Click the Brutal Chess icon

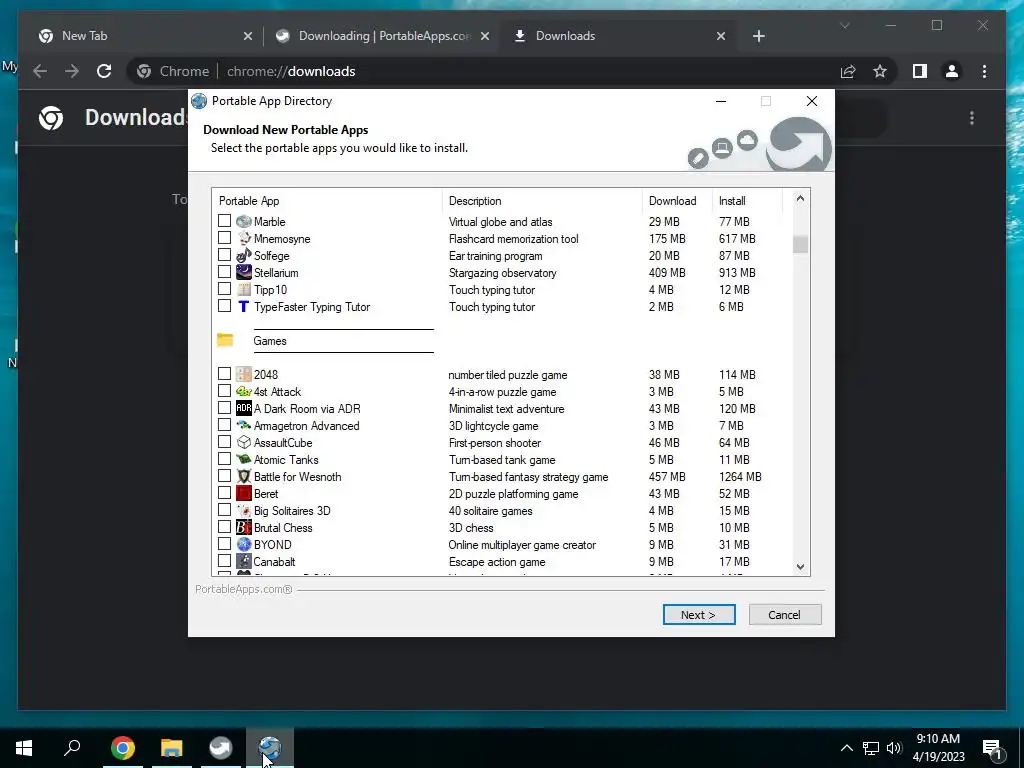tap(244, 527)
